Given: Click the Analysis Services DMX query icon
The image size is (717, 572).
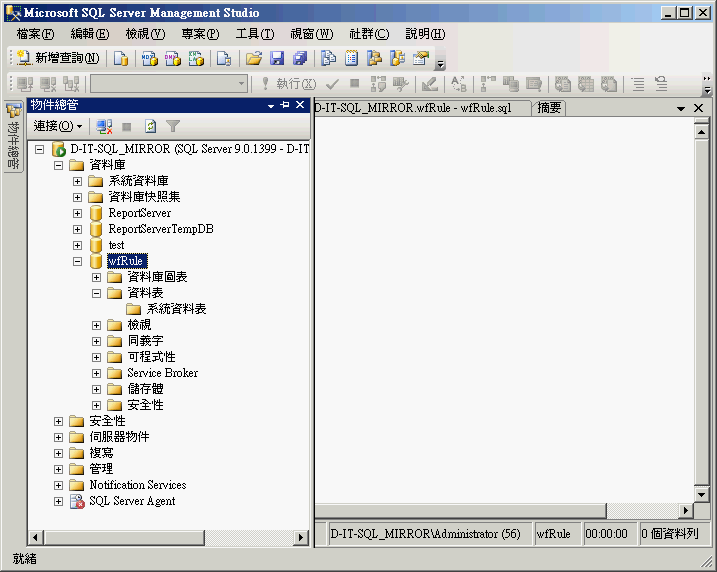Looking at the screenshot, I should click(173, 58).
